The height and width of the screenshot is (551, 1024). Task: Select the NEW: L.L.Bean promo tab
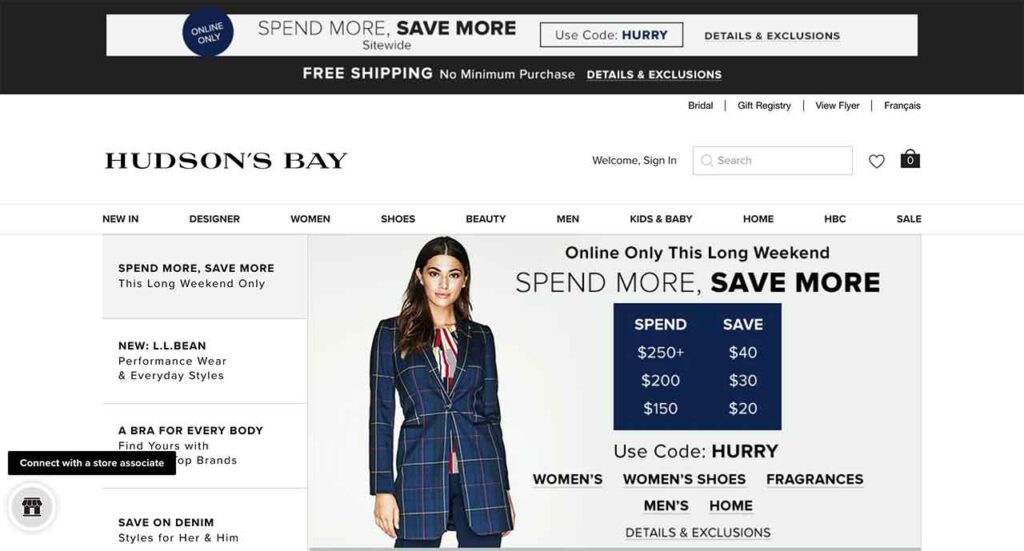pyautogui.click(x=204, y=361)
